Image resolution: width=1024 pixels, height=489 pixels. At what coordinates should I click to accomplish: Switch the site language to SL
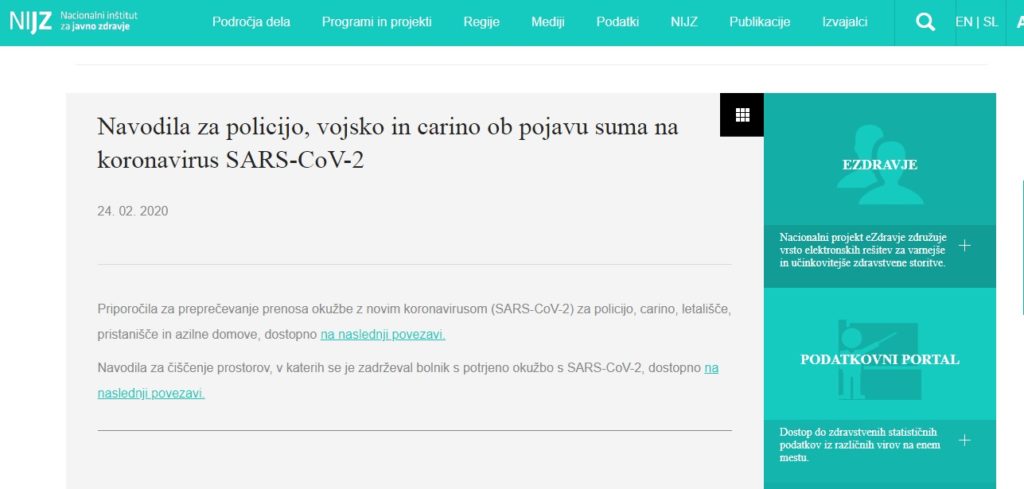tap(990, 22)
